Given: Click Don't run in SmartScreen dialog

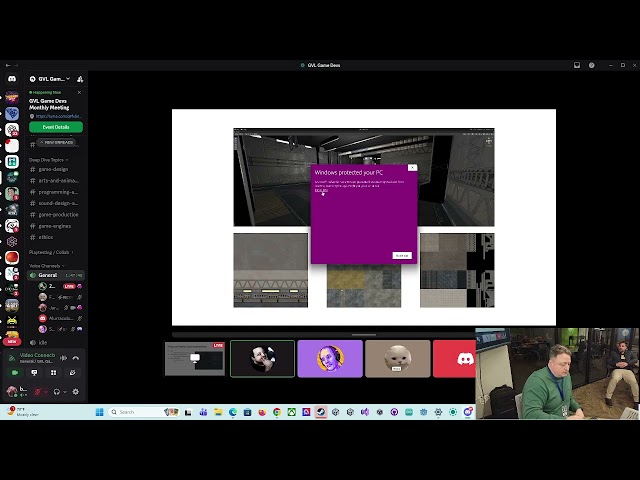Looking at the screenshot, I should pos(402,256).
